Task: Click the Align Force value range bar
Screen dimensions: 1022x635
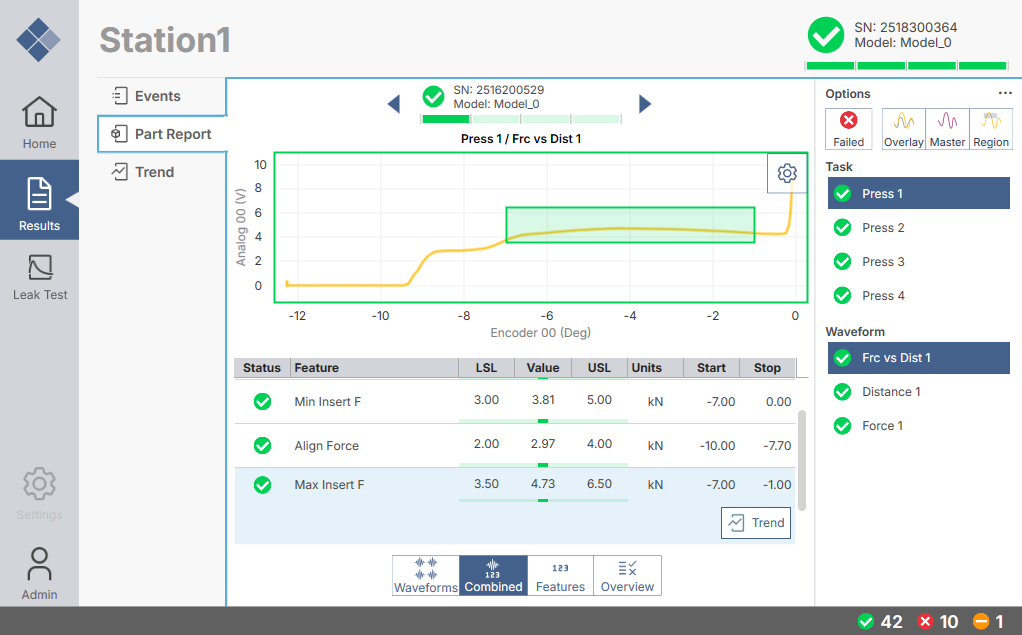Action: coord(543,465)
